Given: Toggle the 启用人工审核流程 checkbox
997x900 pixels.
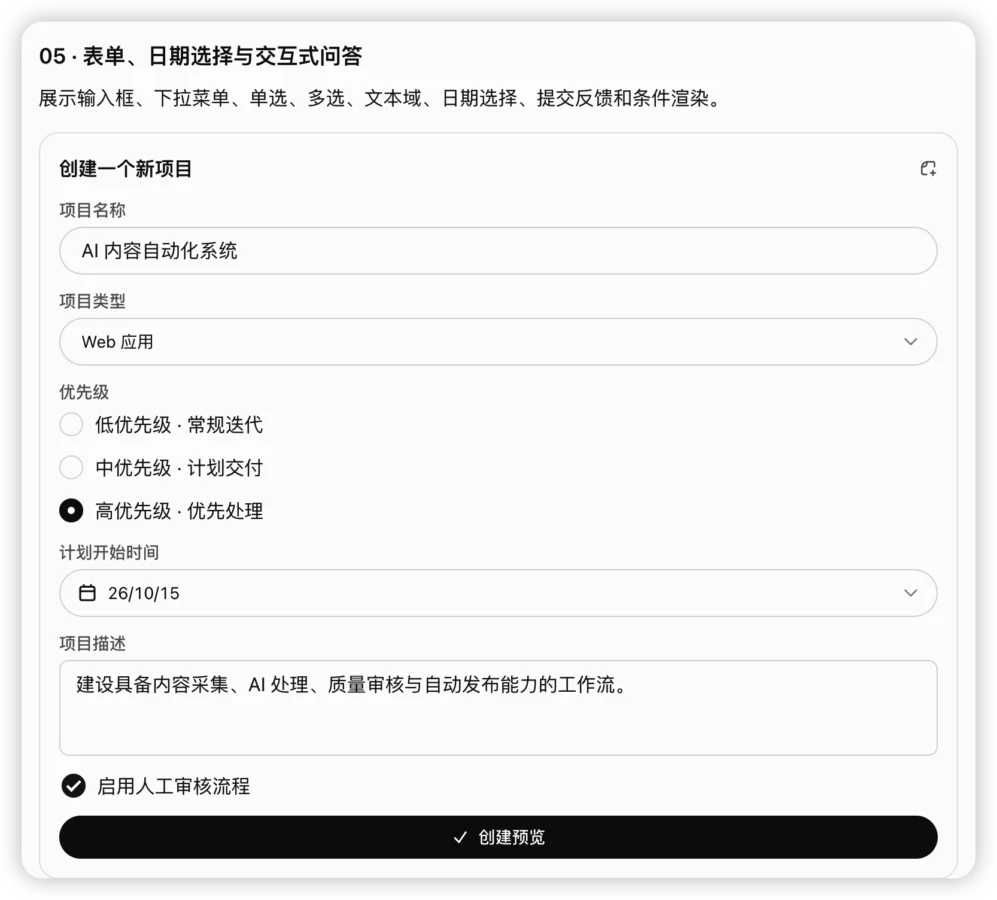Looking at the screenshot, I should click(74, 786).
